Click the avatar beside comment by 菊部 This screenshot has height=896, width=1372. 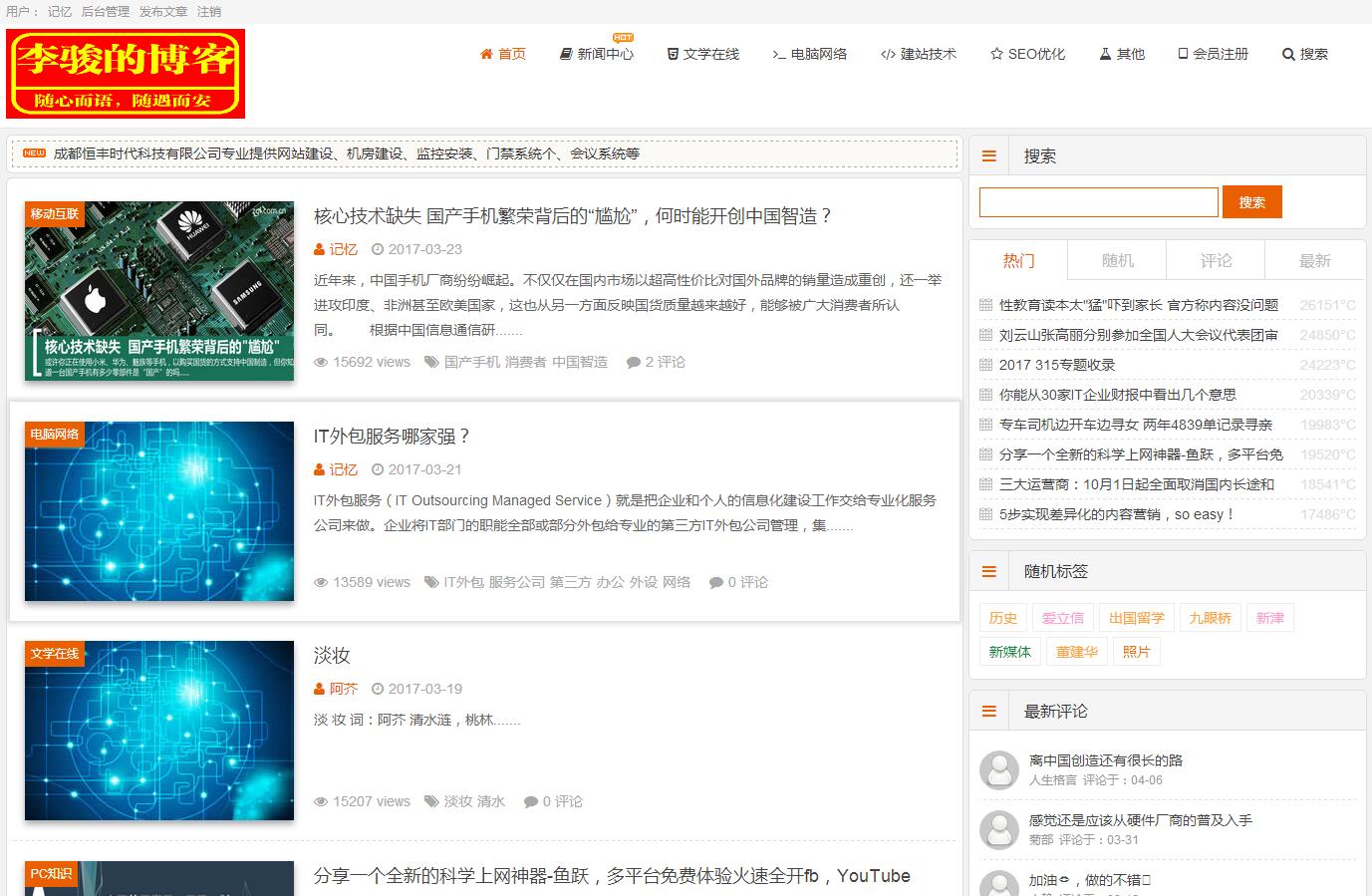pos(999,830)
